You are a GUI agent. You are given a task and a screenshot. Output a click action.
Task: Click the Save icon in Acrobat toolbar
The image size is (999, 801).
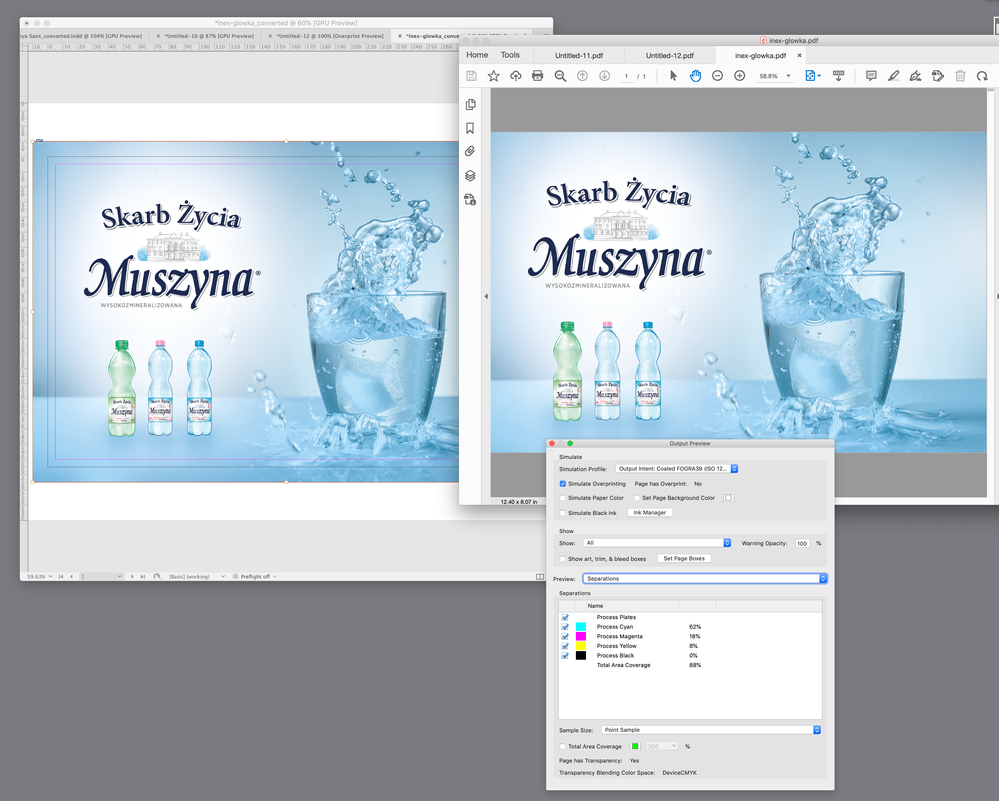(471, 76)
